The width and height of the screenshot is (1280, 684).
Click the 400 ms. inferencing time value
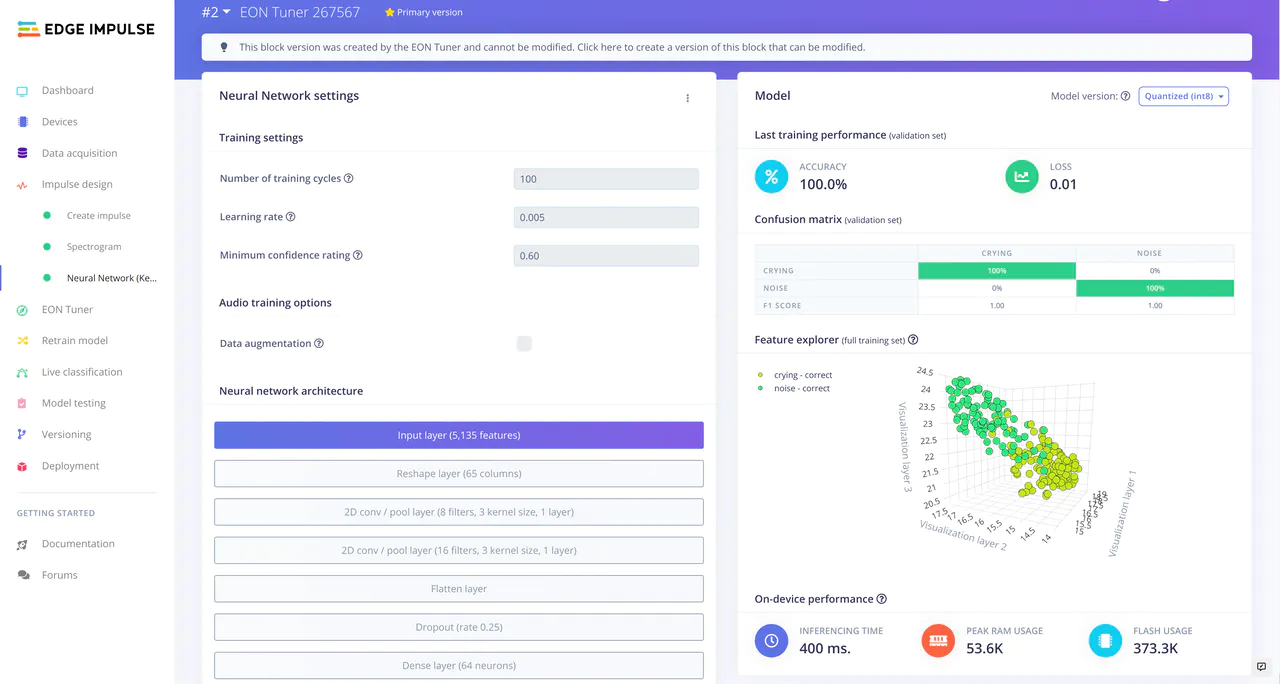[824, 648]
